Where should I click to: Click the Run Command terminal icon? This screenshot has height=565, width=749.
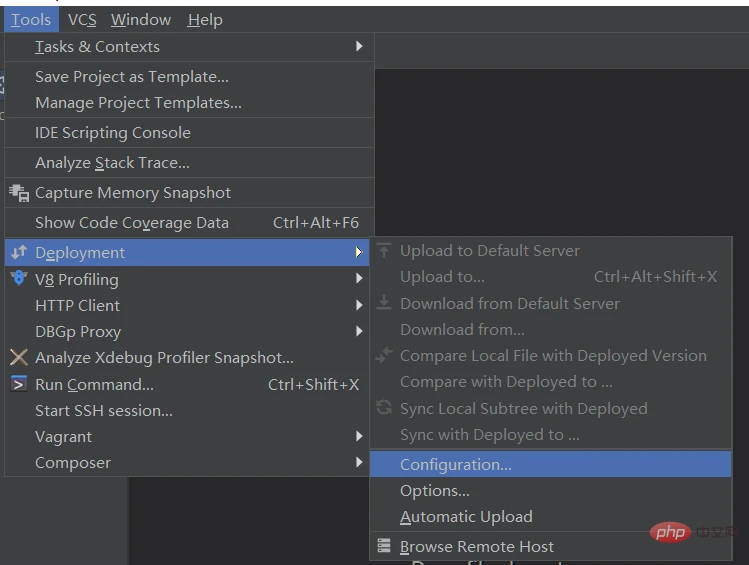point(19,384)
